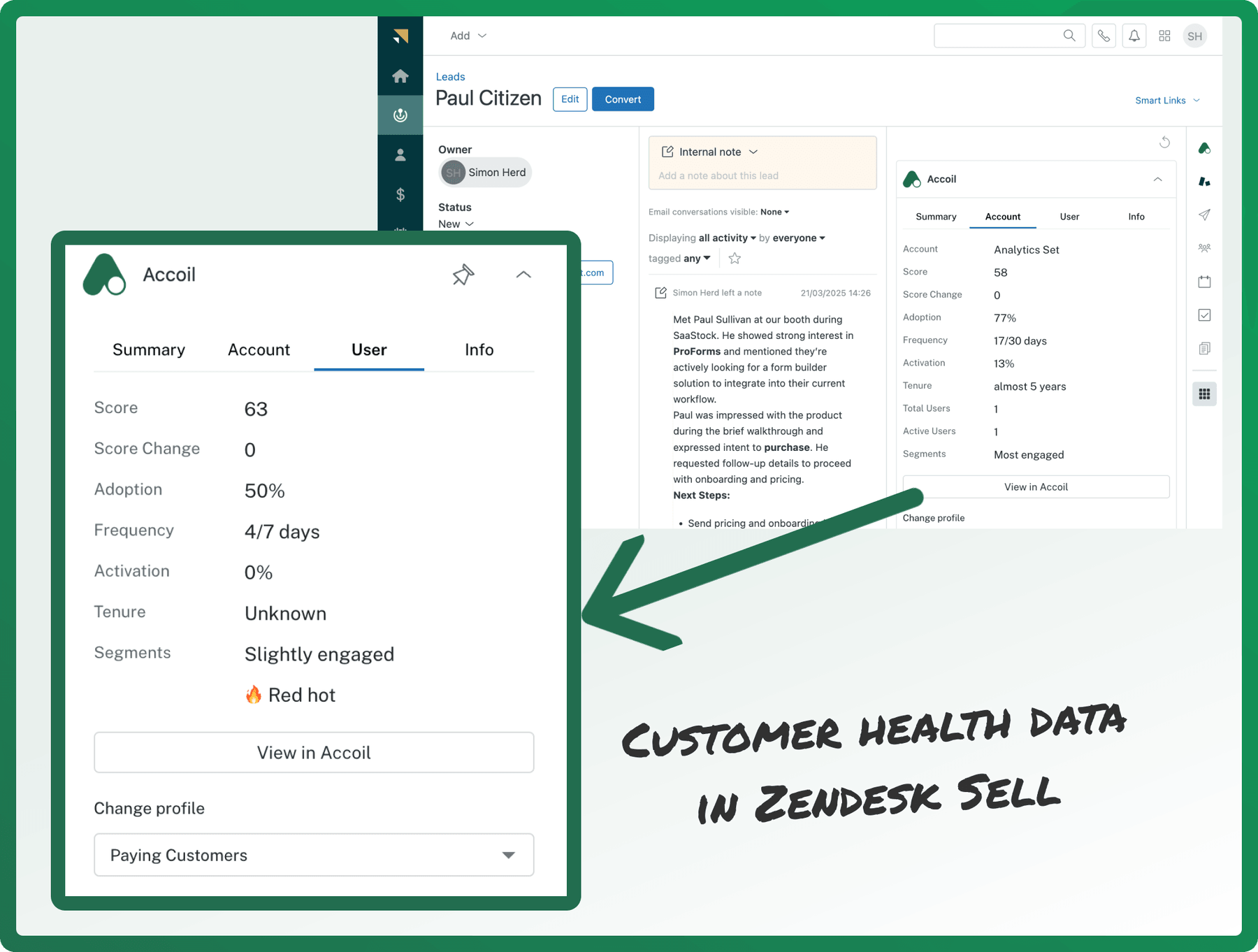
Task: Open the Contacts person icon in sidebar
Action: 400,154
